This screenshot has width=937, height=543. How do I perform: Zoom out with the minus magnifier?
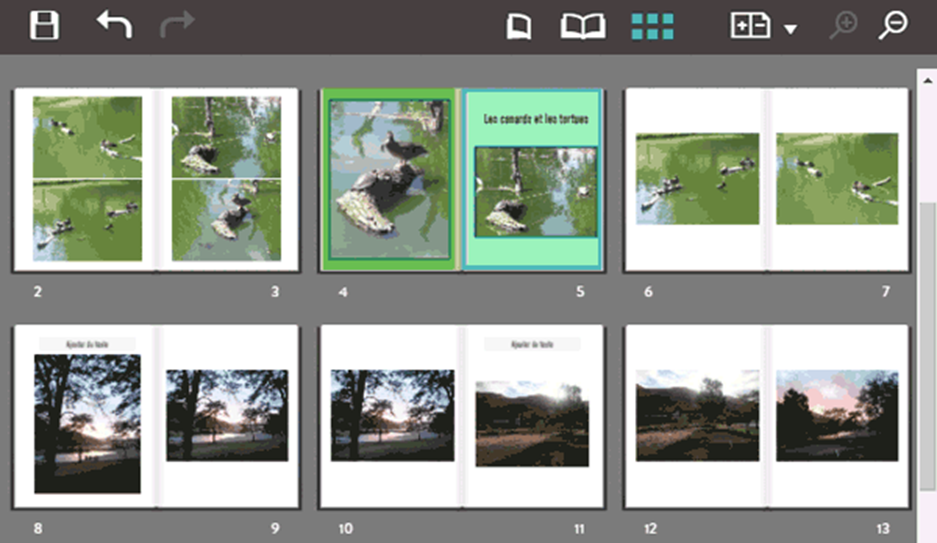click(893, 26)
